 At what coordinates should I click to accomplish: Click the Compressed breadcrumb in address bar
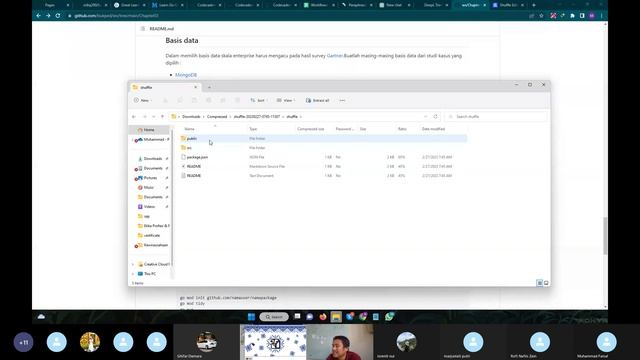pyautogui.click(x=217, y=117)
